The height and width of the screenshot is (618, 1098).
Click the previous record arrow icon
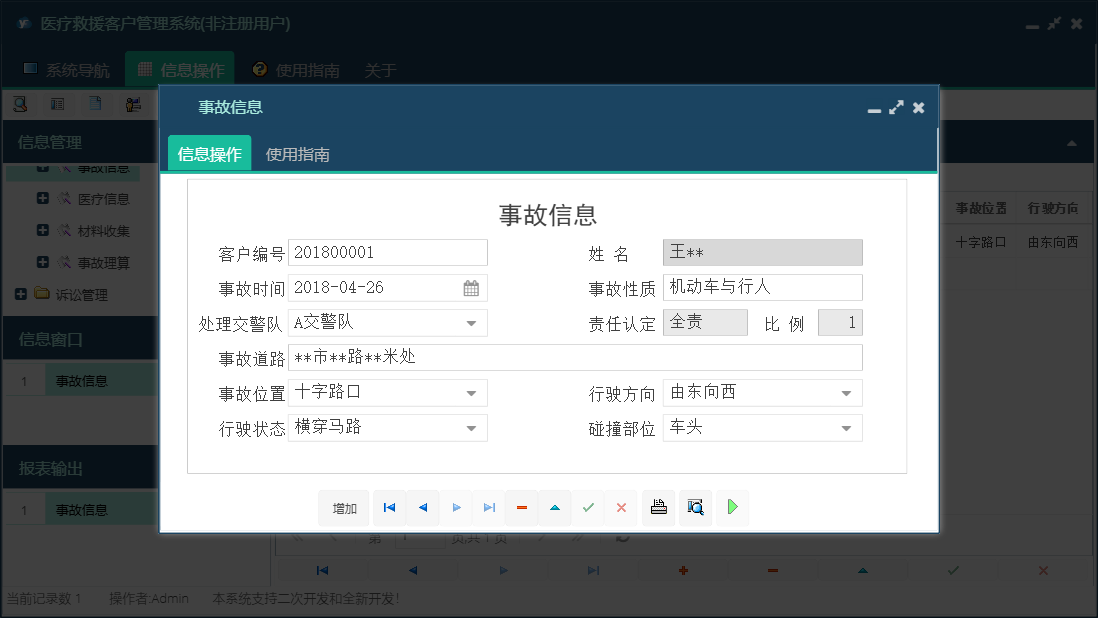422,507
